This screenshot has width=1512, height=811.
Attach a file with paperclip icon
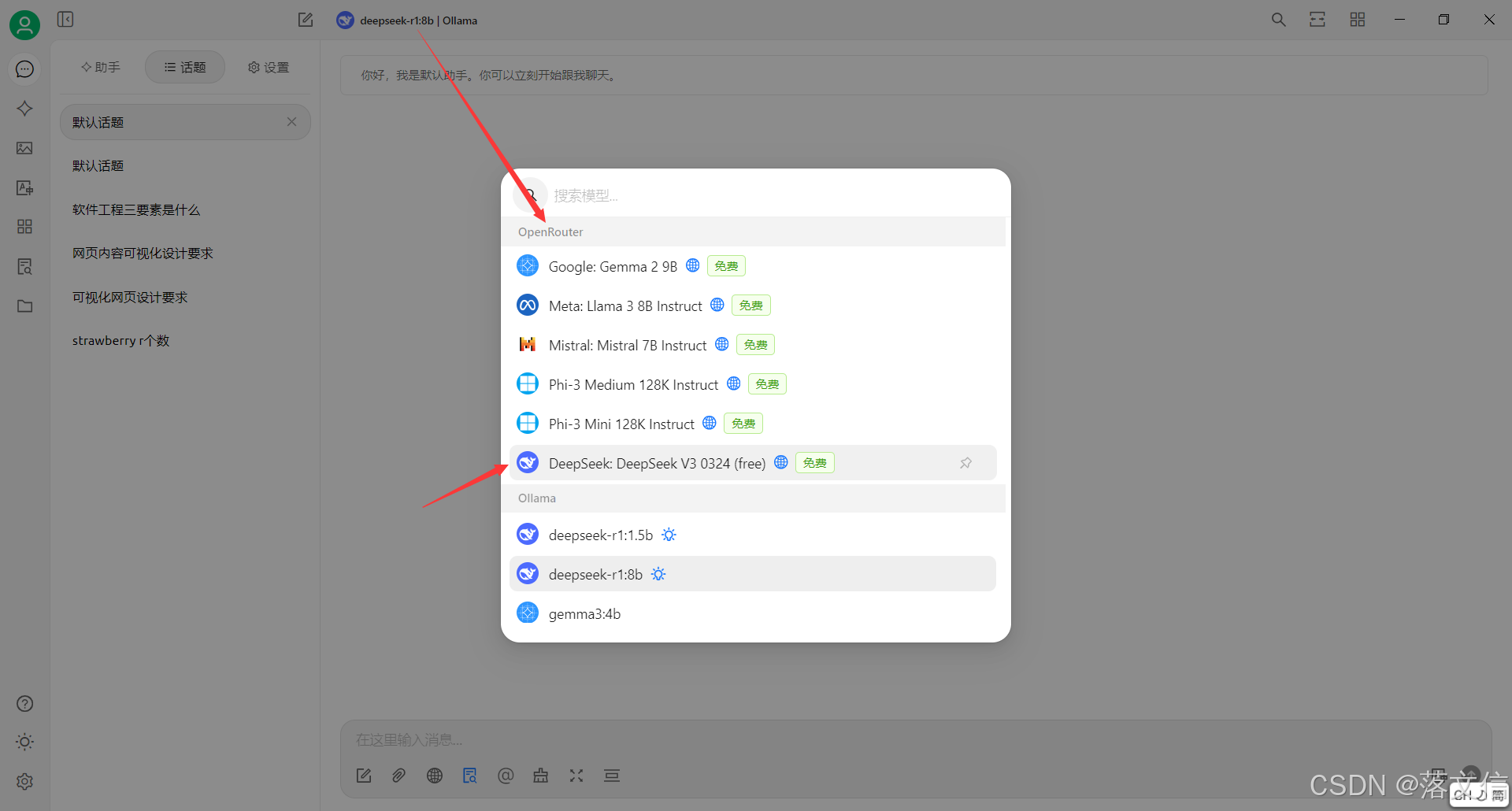399,776
